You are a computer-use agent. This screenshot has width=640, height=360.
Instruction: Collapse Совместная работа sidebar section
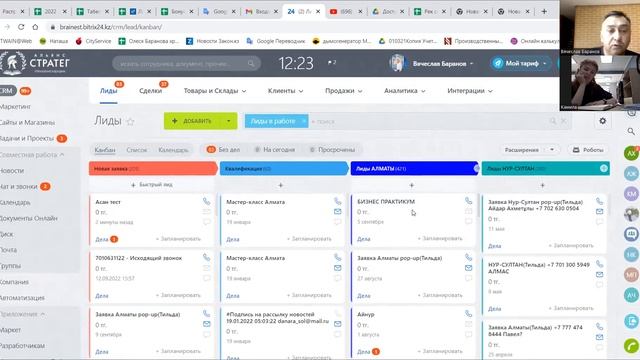(32, 155)
